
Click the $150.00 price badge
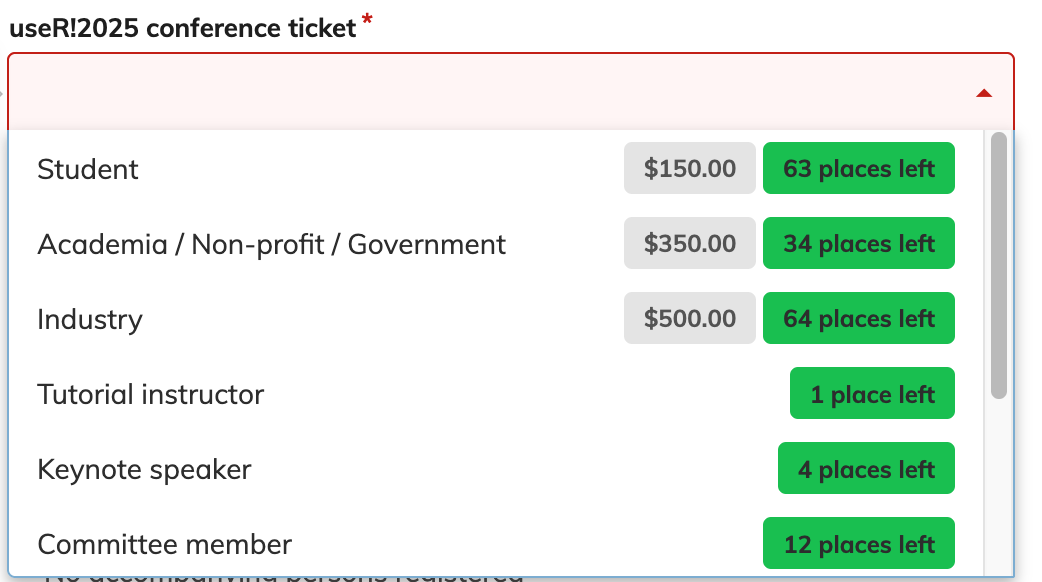(x=689, y=168)
